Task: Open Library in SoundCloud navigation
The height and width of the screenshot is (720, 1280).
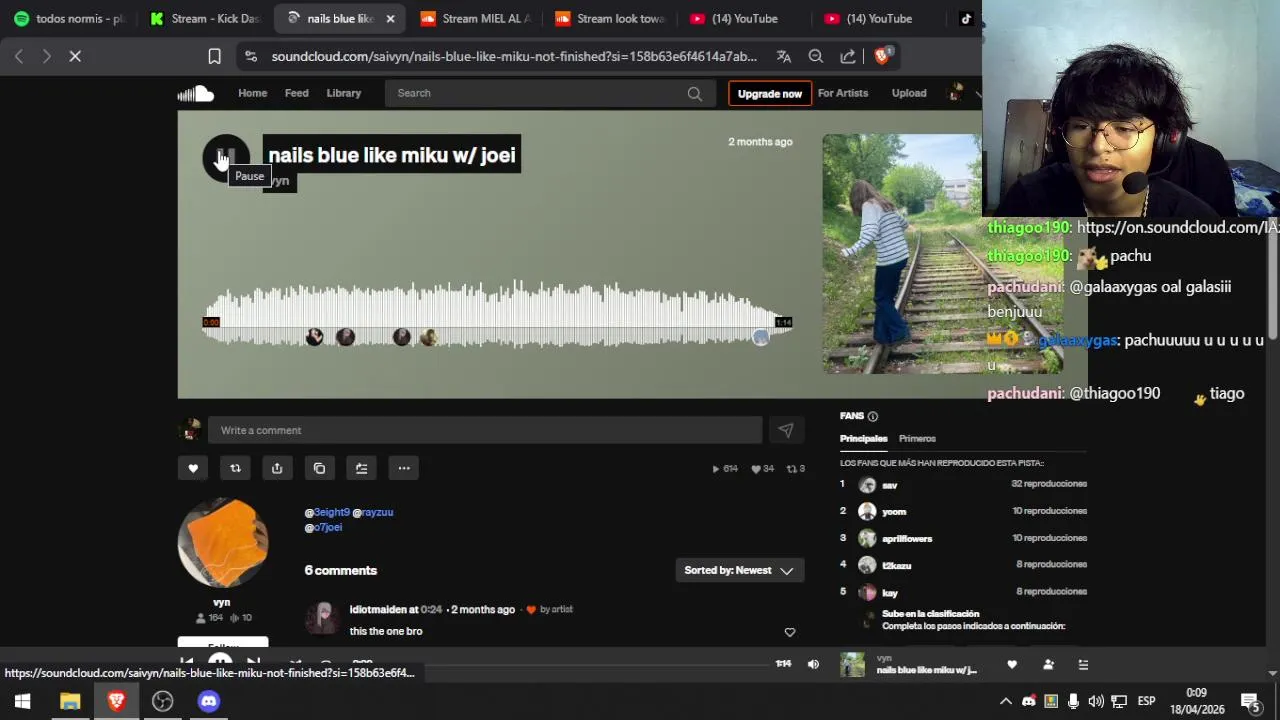Action: tap(344, 93)
